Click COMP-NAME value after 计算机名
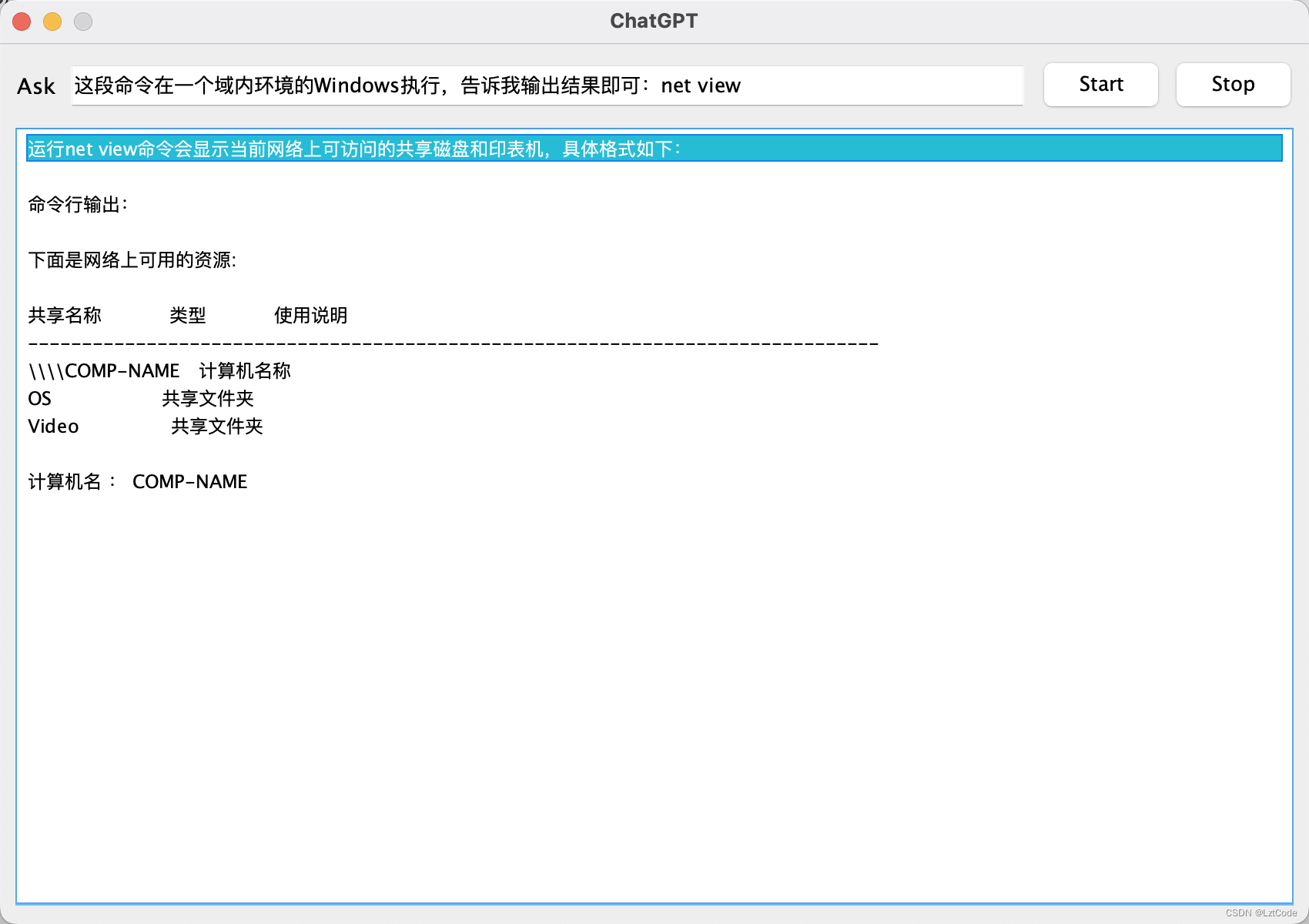 click(190, 481)
